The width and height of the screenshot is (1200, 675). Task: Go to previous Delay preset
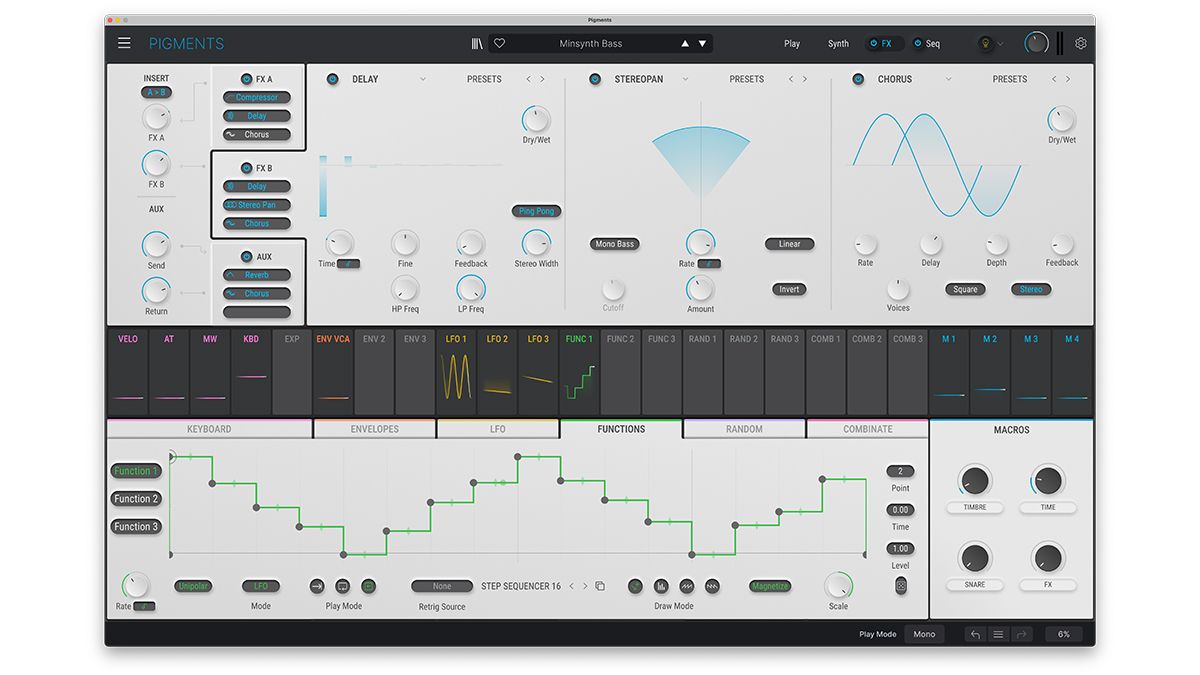coord(528,79)
